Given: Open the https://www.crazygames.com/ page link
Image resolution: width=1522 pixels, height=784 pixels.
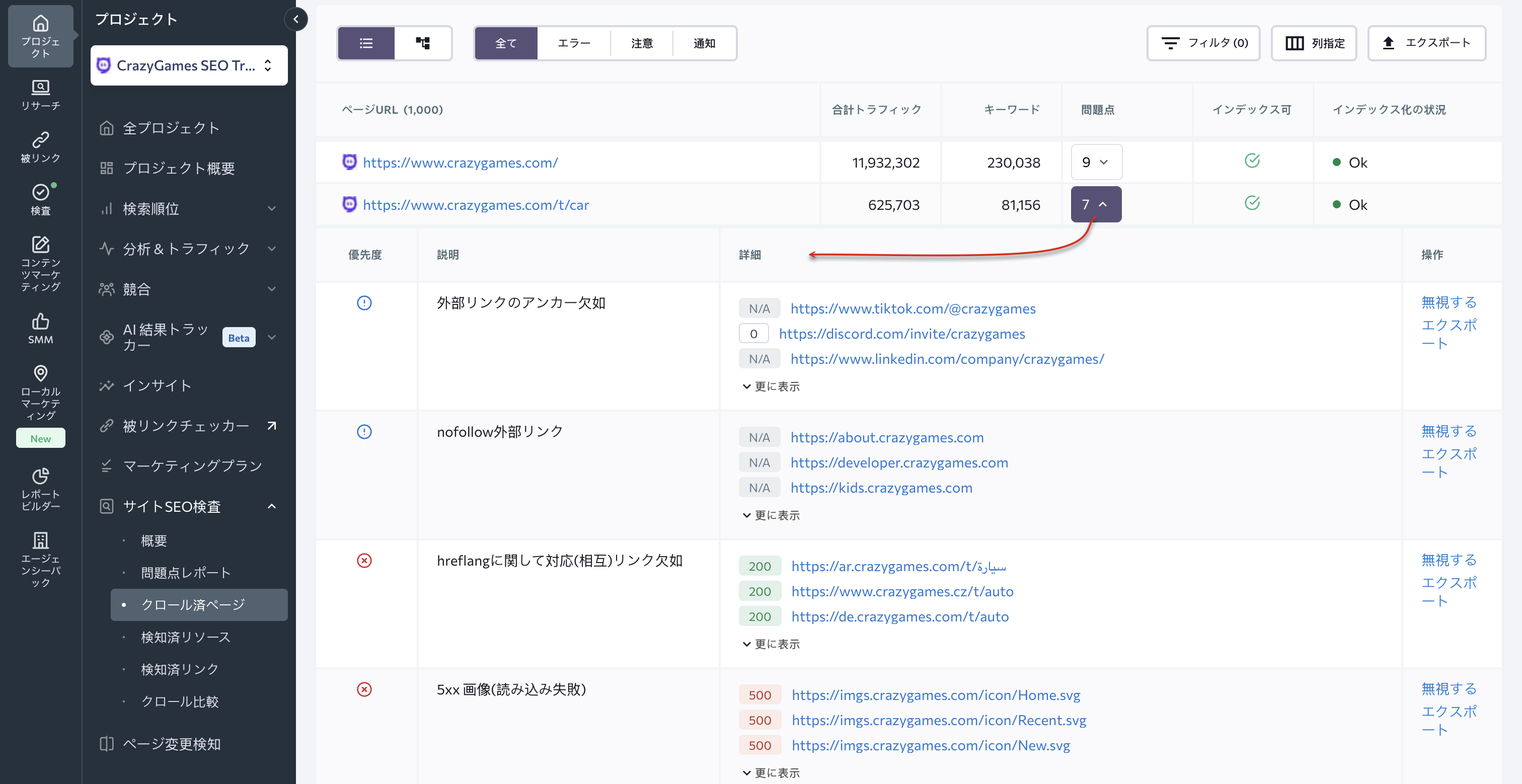Looking at the screenshot, I should pos(460,163).
